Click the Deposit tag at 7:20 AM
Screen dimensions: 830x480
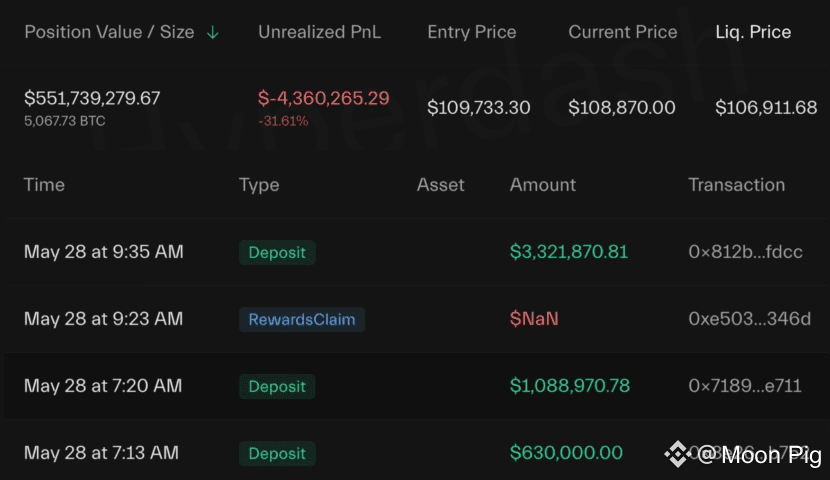(277, 386)
